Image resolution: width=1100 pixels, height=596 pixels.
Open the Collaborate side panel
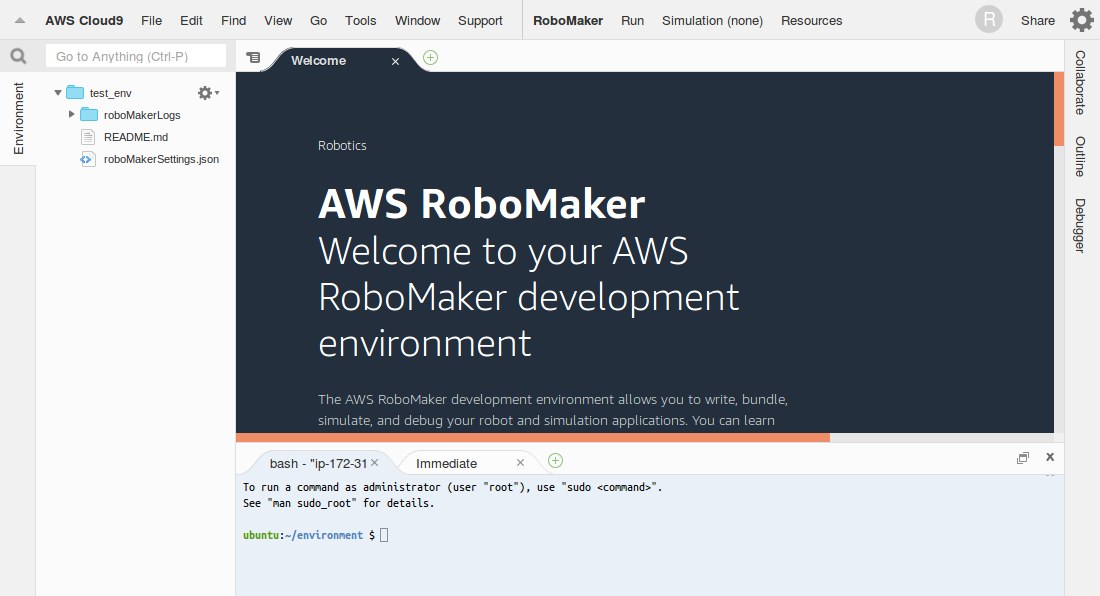click(x=1080, y=83)
